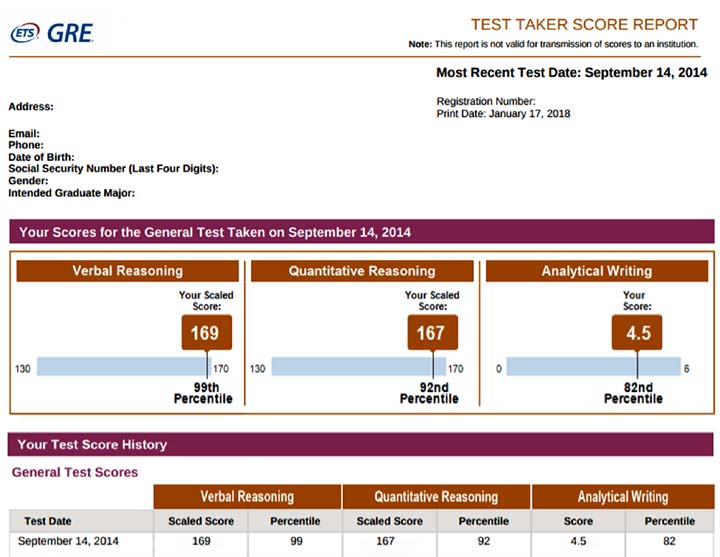Click the Email label
This screenshot has height=557, width=720.
tap(24, 134)
